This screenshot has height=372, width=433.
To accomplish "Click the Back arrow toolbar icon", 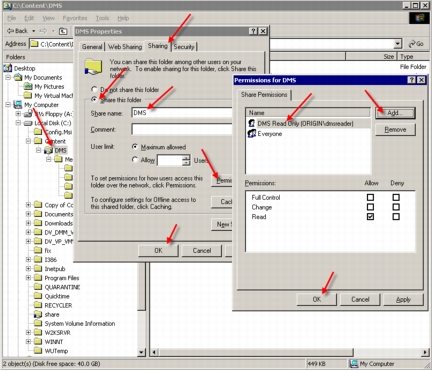I will tap(10, 31).
